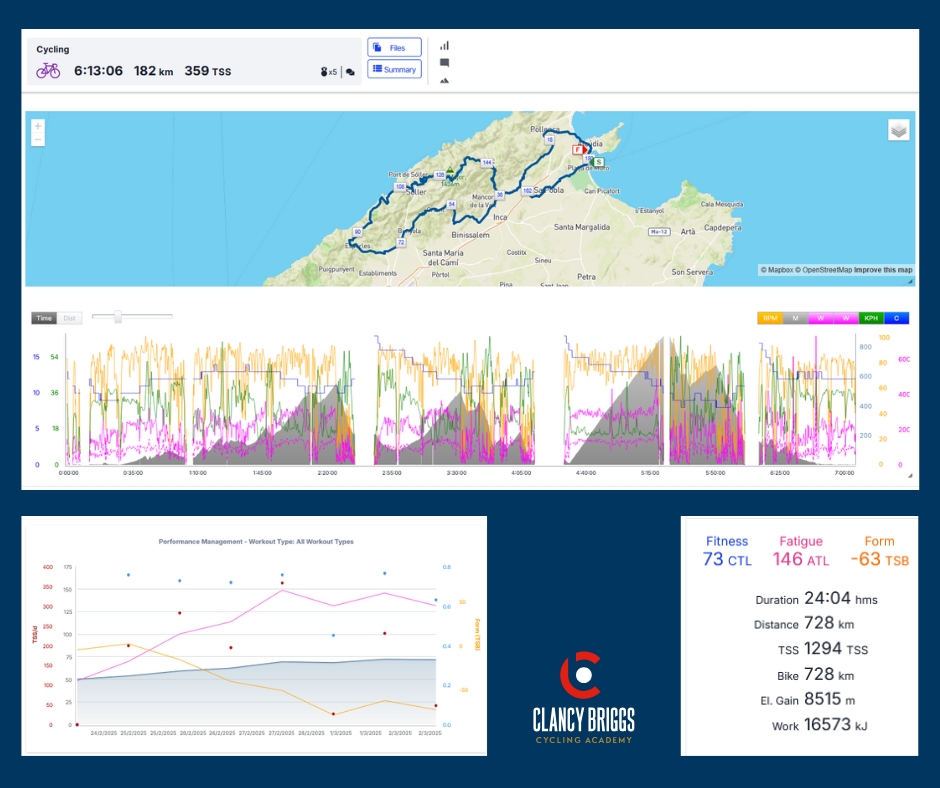
Task: Open the comment bubble icon in the toolbar
Action: [x=444, y=62]
